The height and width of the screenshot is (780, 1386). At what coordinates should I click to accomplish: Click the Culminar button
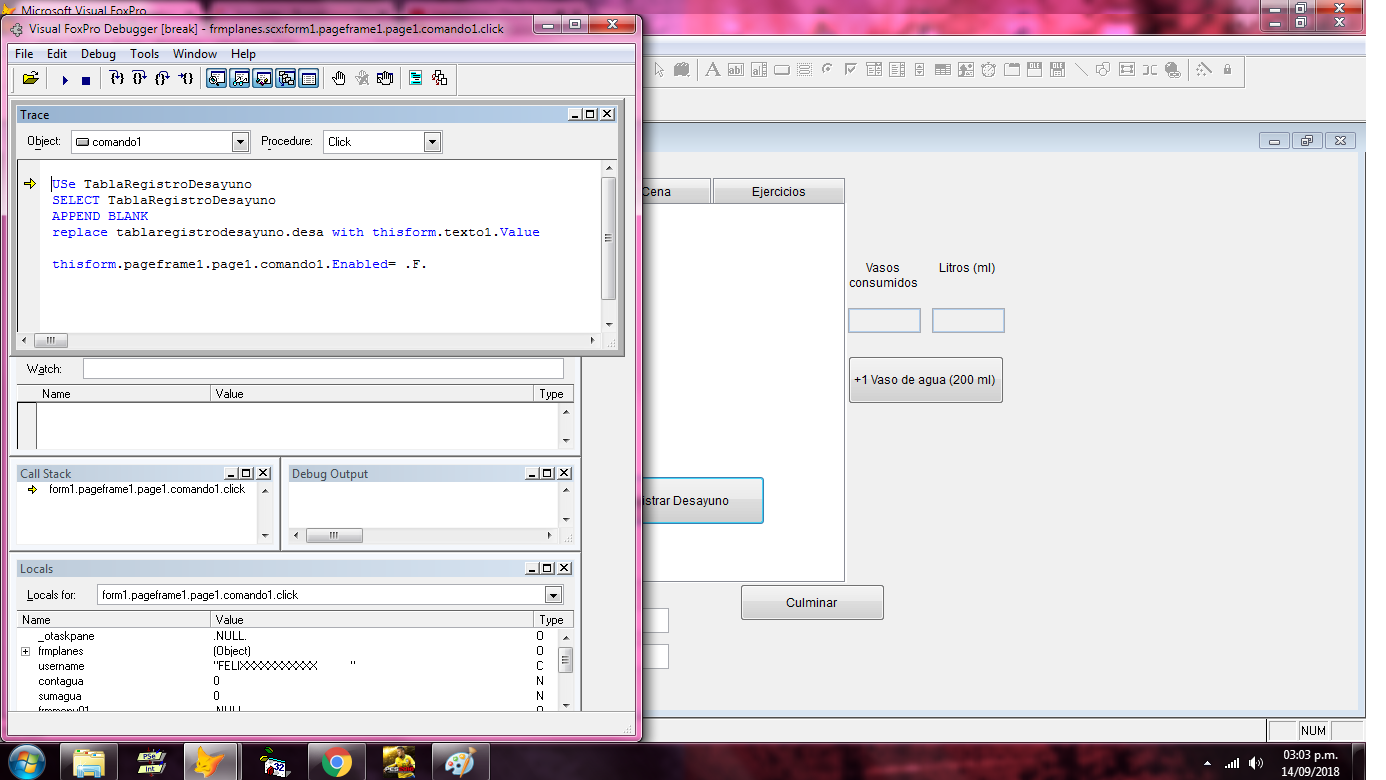tap(812, 603)
